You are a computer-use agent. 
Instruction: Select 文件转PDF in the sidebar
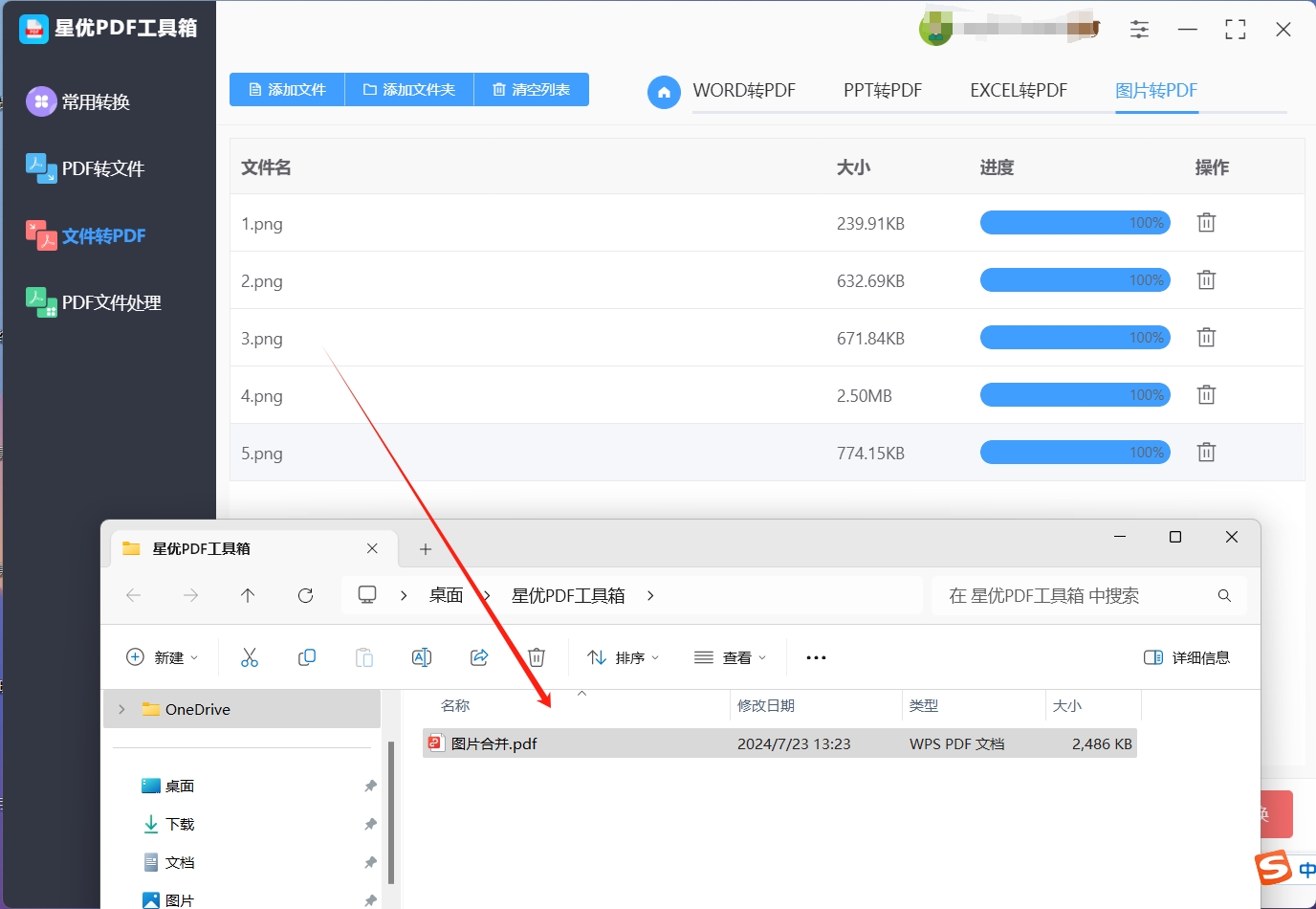(86, 235)
